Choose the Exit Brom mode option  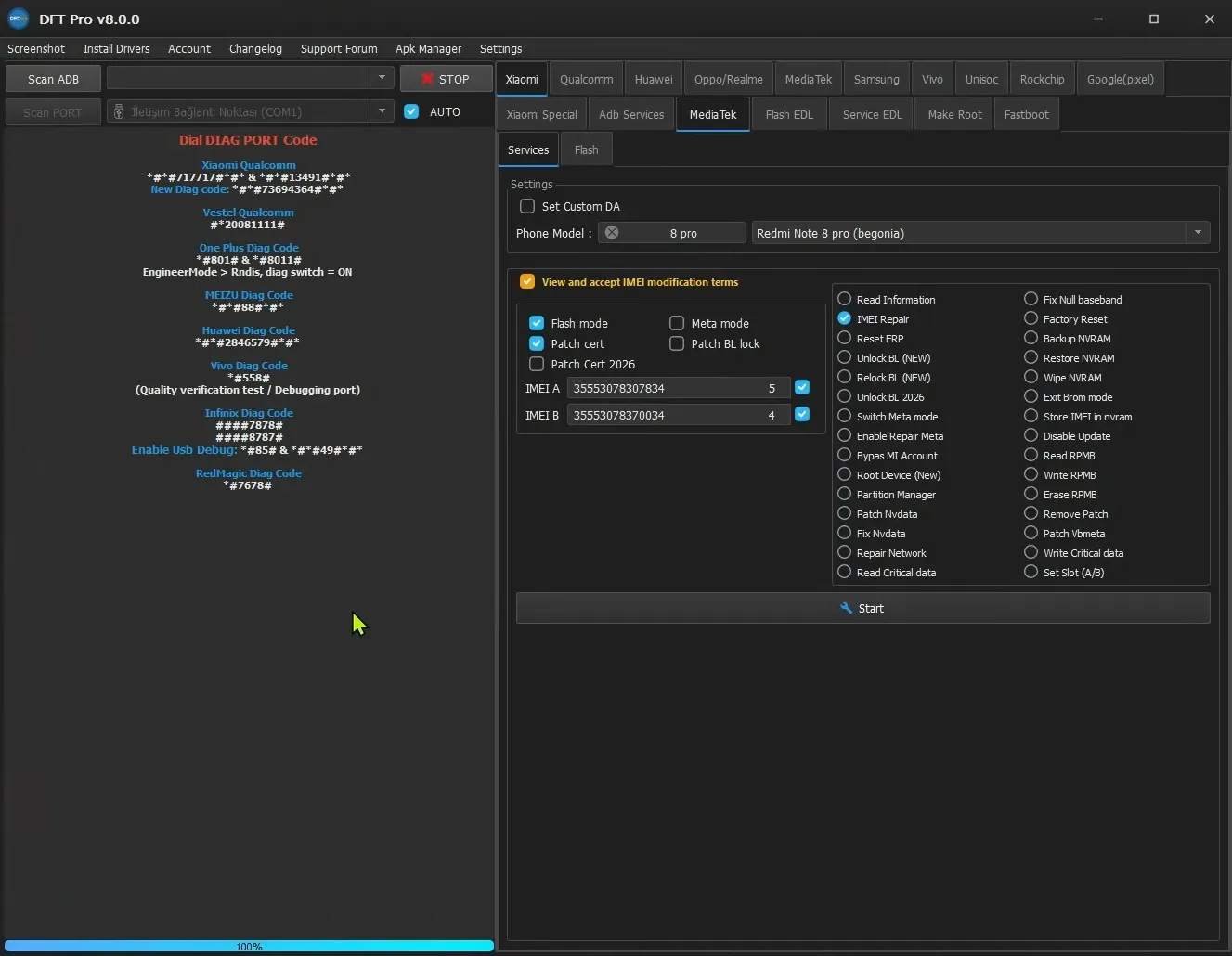(1031, 396)
